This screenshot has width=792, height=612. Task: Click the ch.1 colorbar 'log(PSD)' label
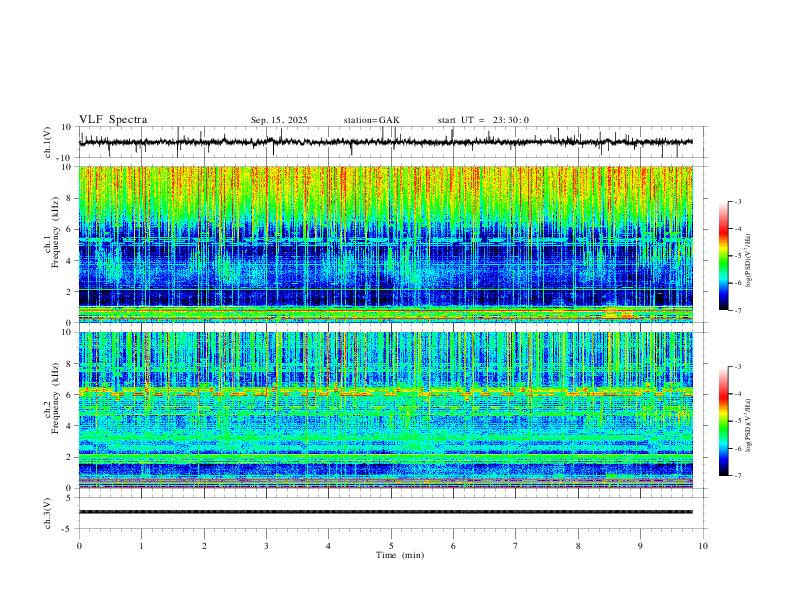tap(749, 260)
